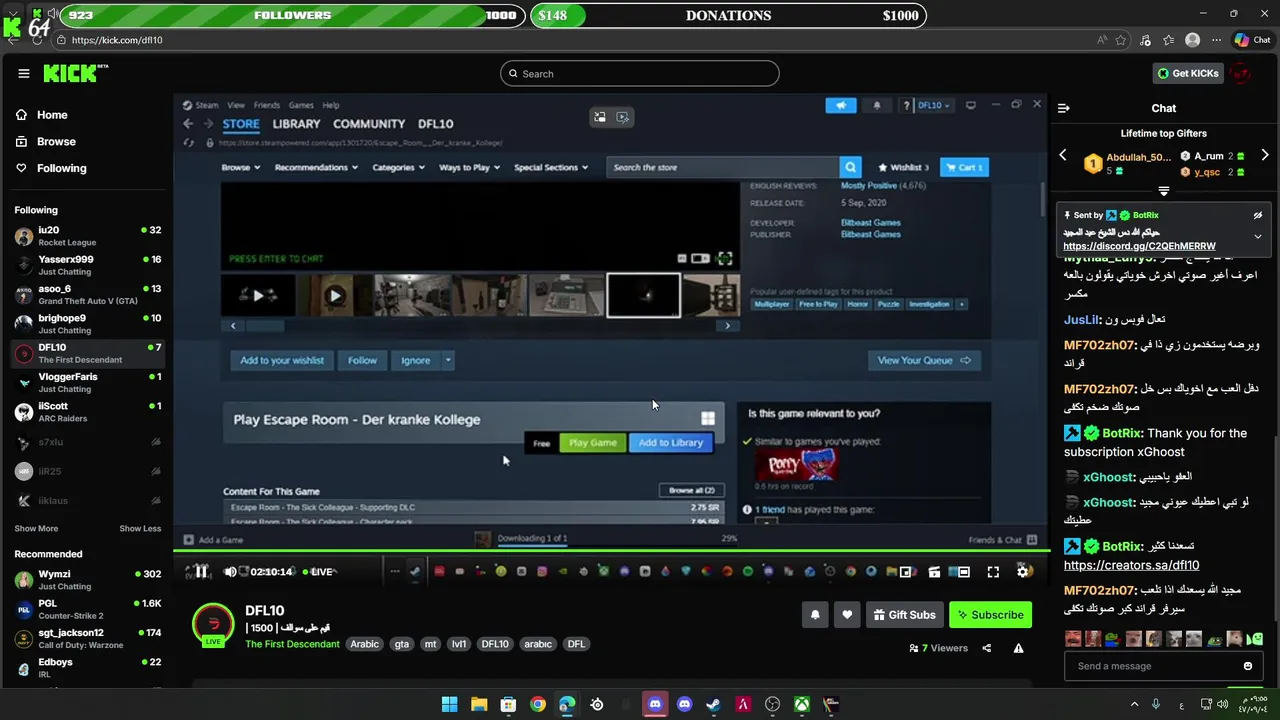Pause the Kick stream player
Screen dimensions: 1280x720
pyautogui.click(x=201, y=572)
